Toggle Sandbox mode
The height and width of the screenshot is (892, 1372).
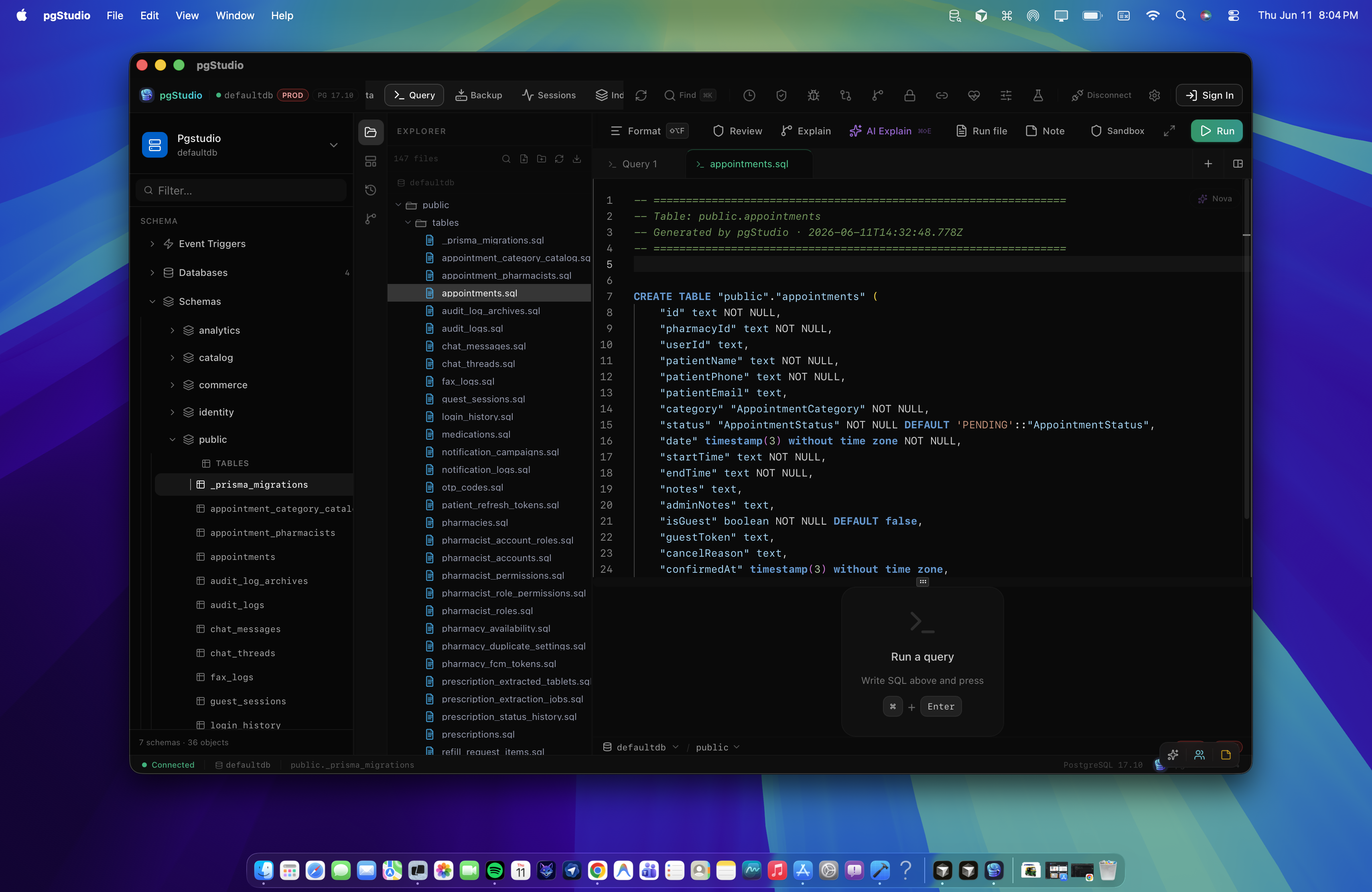coord(1117,131)
